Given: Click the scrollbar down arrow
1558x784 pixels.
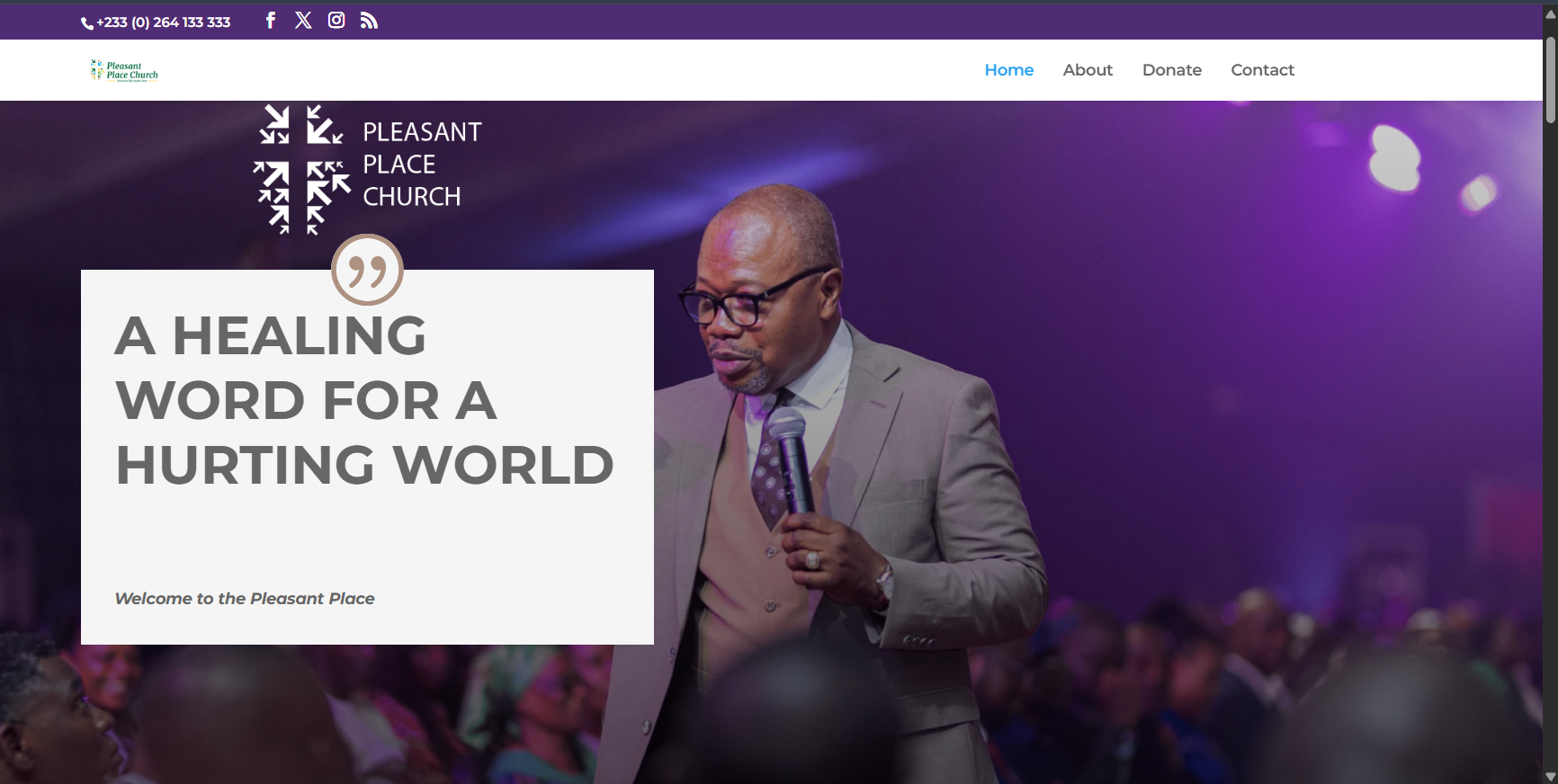Looking at the screenshot, I should click(x=1550, y=776).
